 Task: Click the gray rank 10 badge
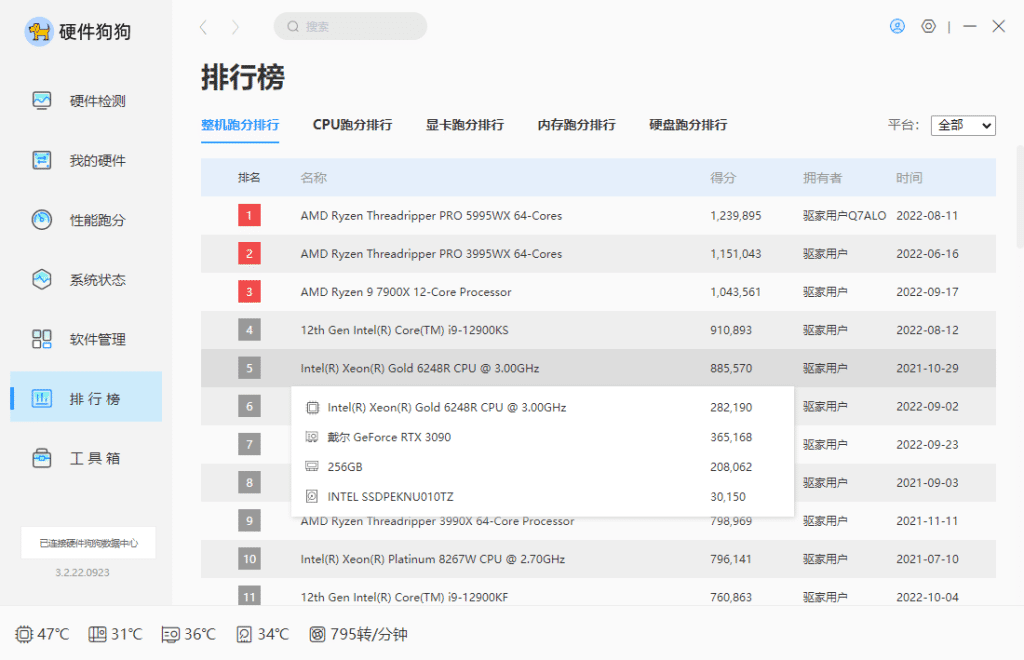[x=249, y=559]
